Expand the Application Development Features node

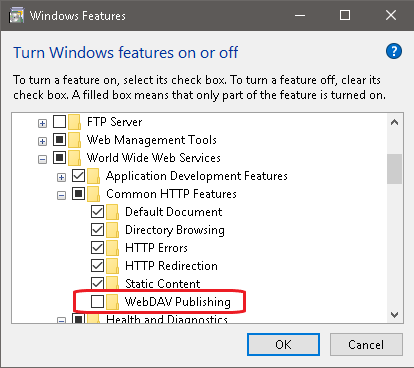click(x=61, y=178)
